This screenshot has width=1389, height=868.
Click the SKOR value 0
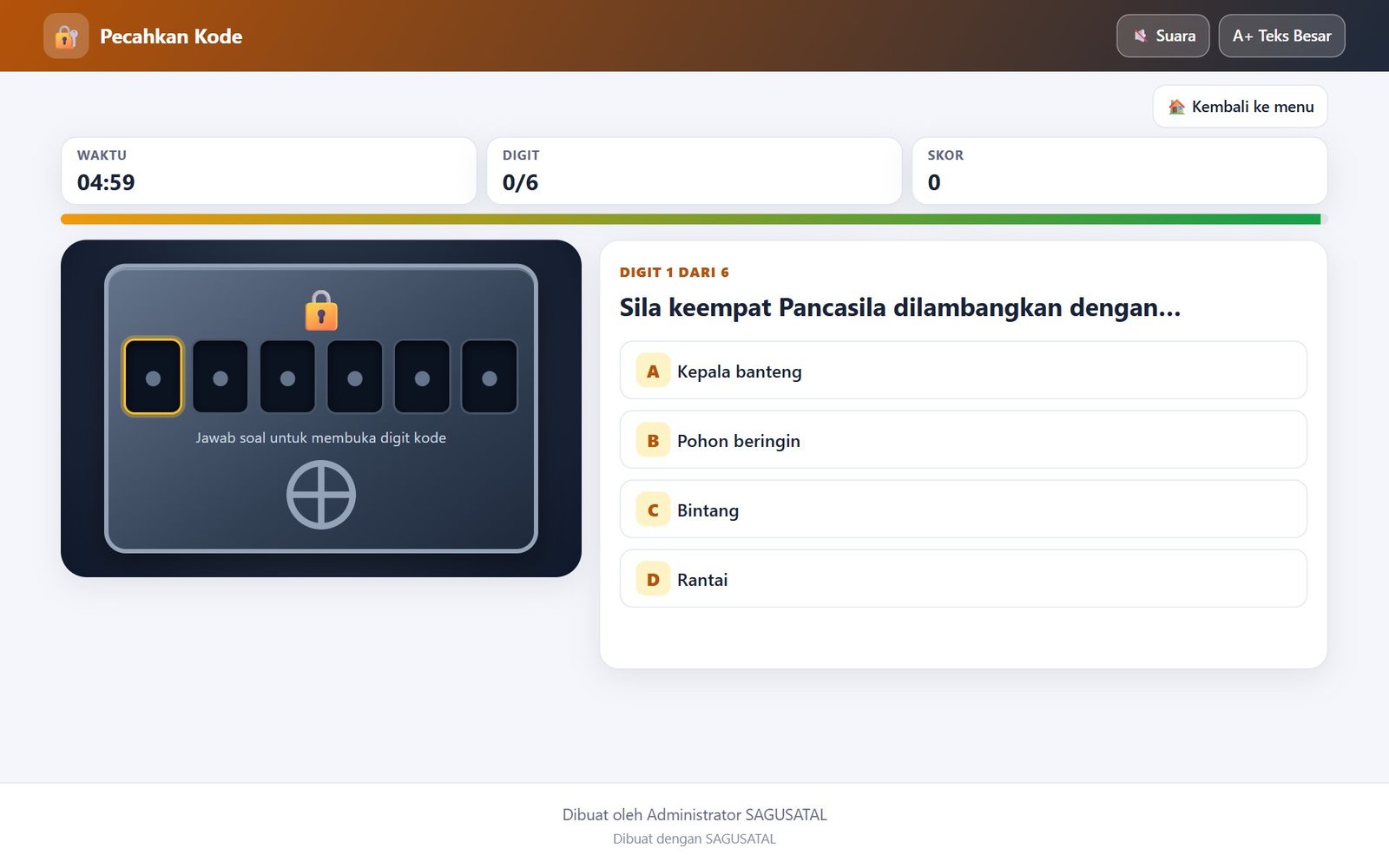934,182
